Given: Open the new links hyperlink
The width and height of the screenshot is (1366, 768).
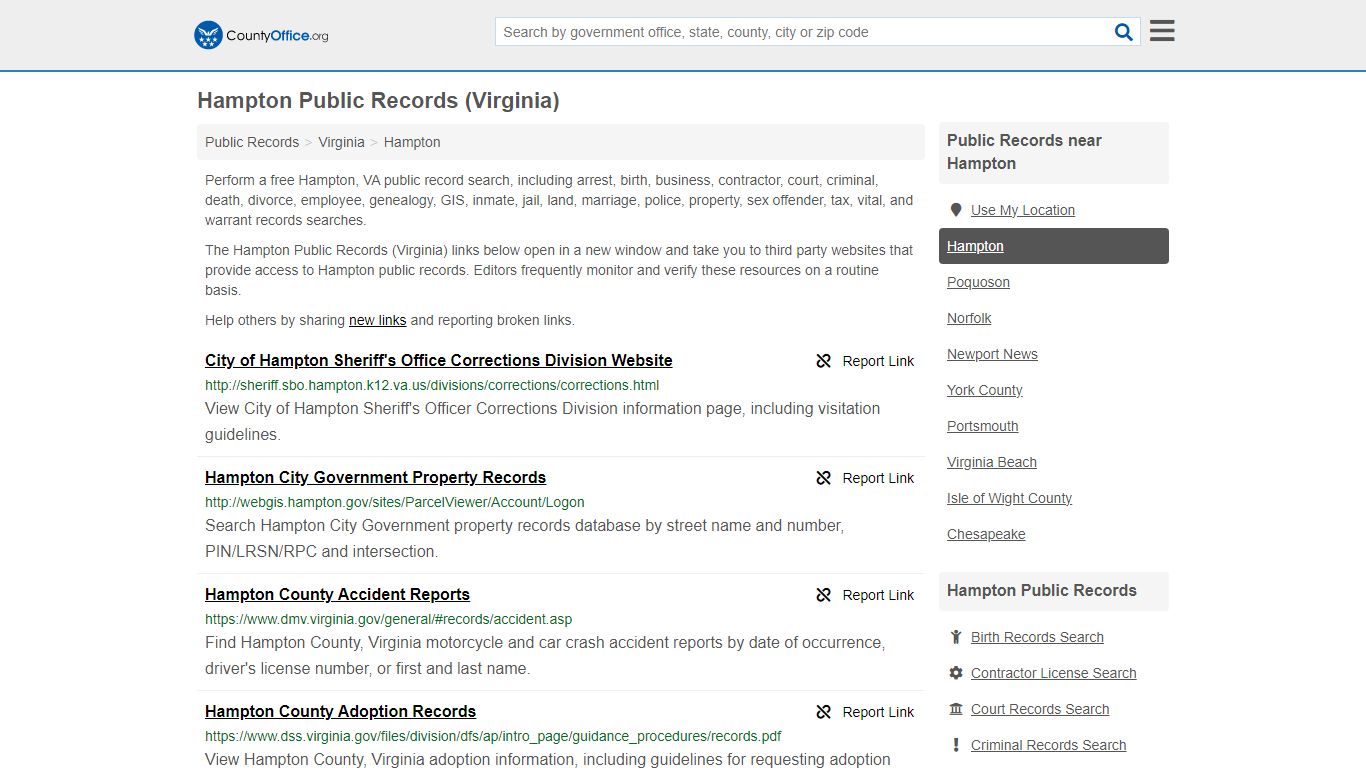Looking at the screenshot, I should (377, 320).
